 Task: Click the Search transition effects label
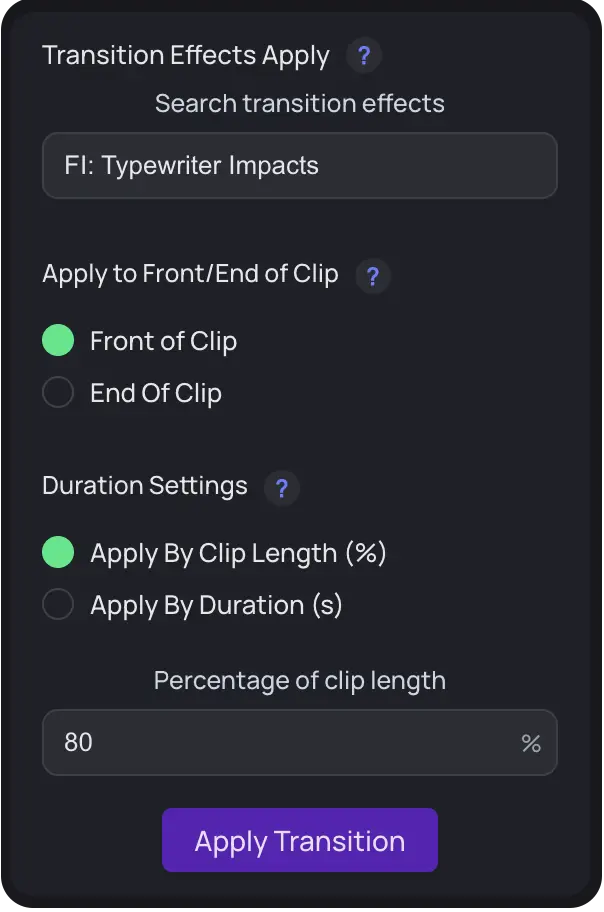300,103
